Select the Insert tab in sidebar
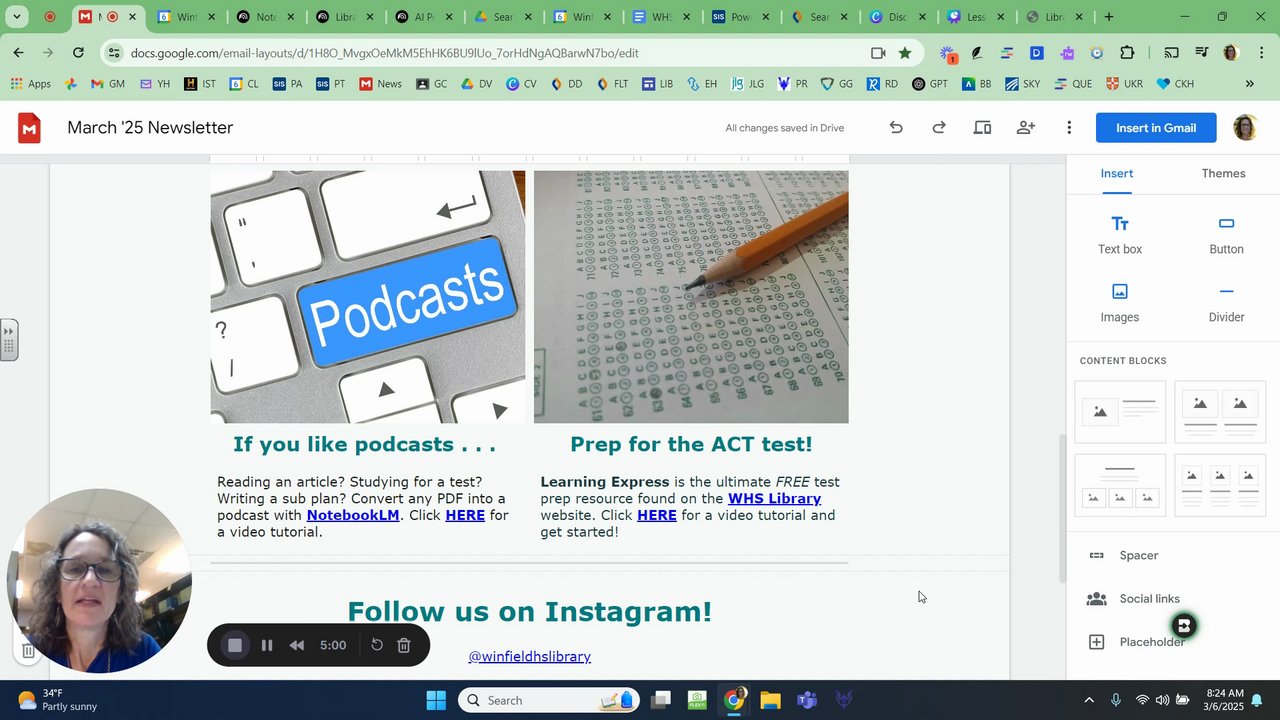Image resolution: width=1280 pixels, height=720 pixels. [1117, 173]
